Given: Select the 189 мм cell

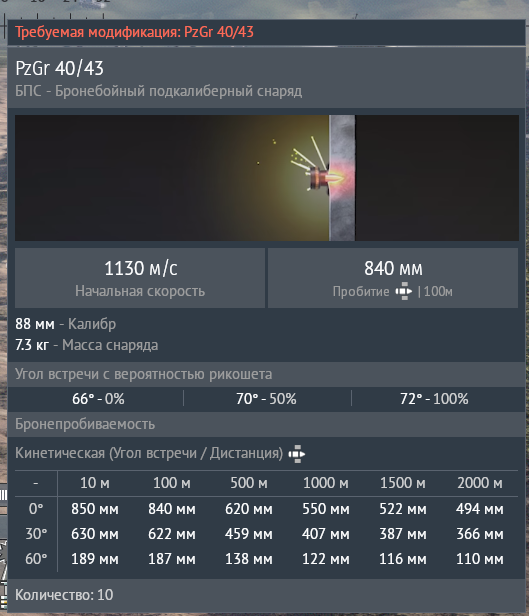Looking at the screenshot, I should pyautogui.click(x=95, y=559).
